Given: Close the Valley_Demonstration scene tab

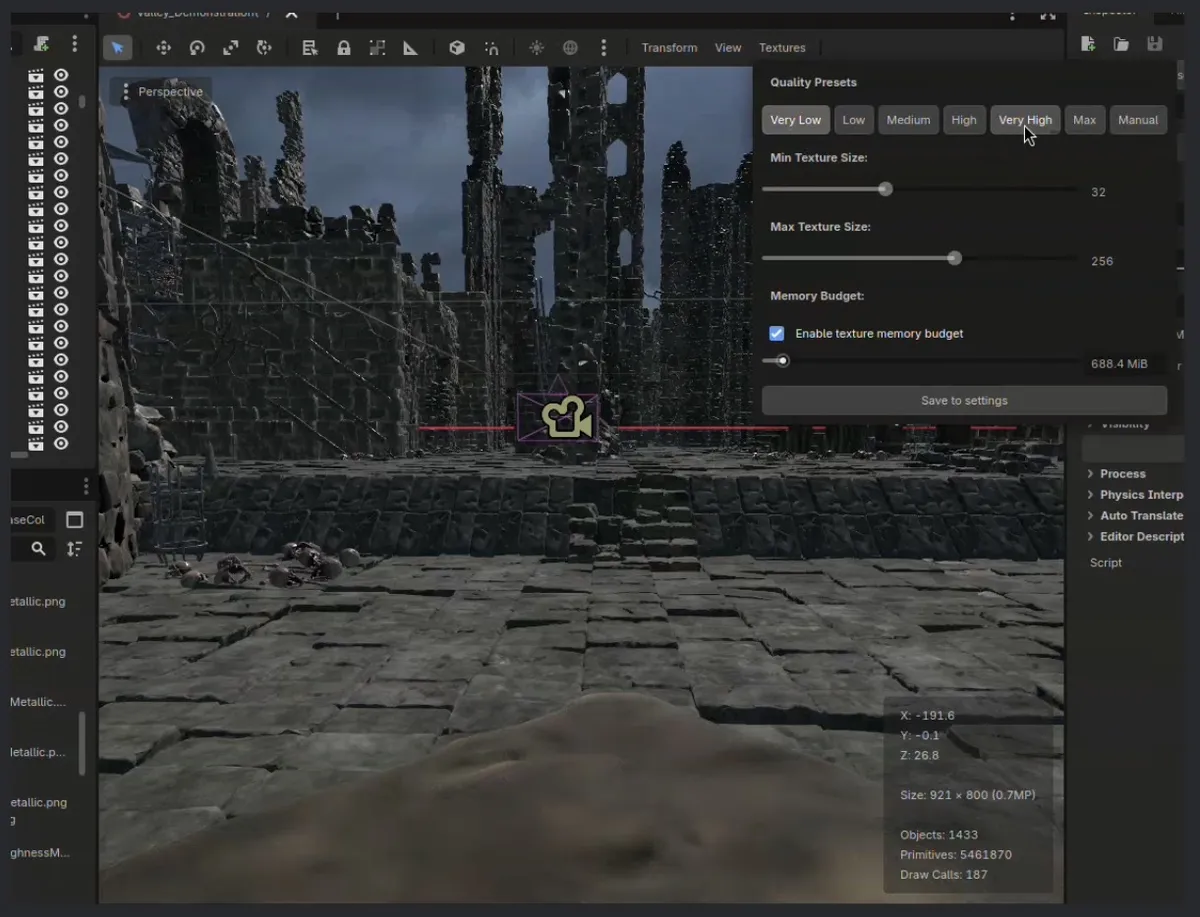Looking at the screenshot, I should 291,13.
